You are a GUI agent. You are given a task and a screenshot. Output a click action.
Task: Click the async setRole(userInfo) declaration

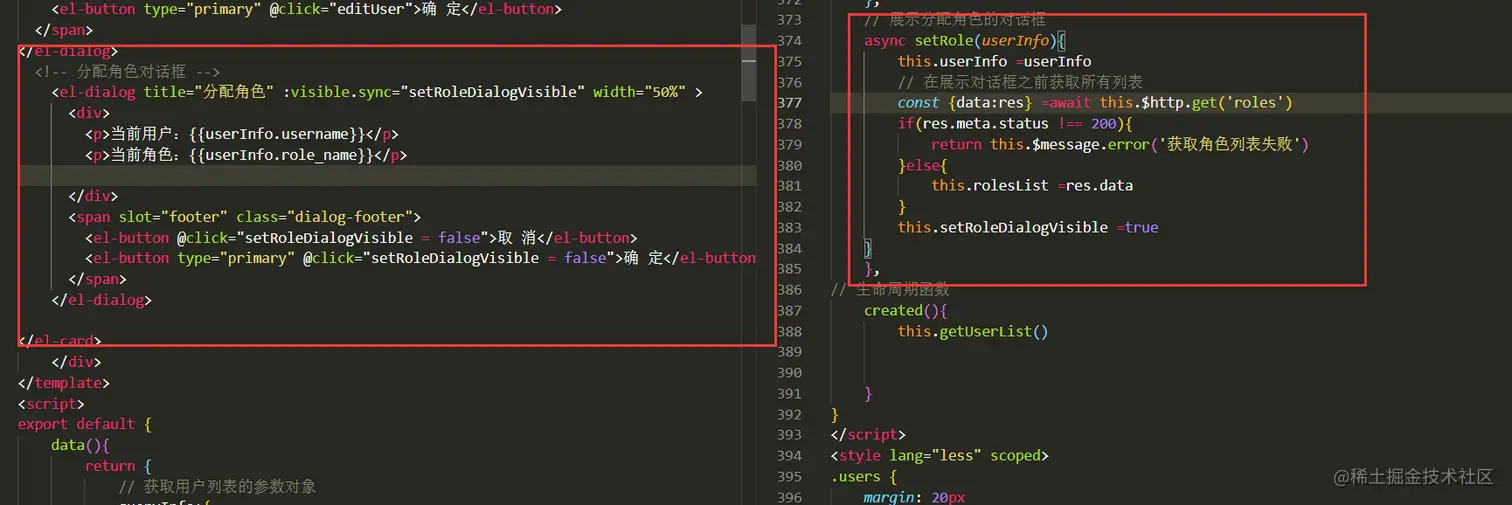coord(966,41)
